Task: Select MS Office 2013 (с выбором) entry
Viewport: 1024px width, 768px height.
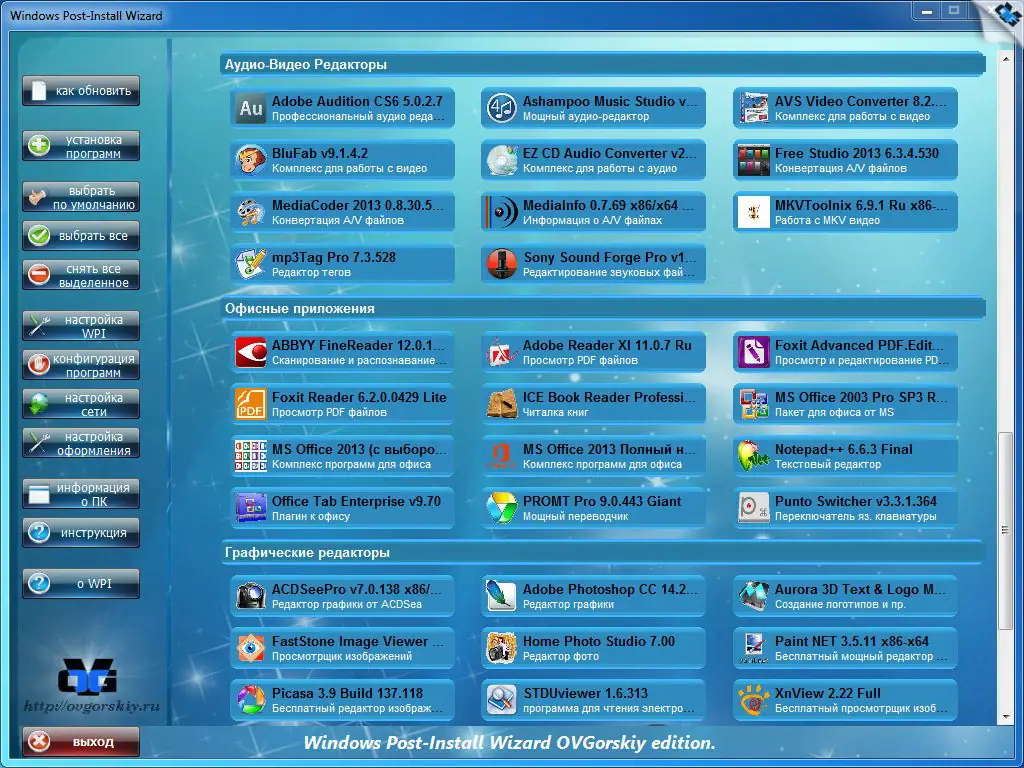Action: coord(342,456)
